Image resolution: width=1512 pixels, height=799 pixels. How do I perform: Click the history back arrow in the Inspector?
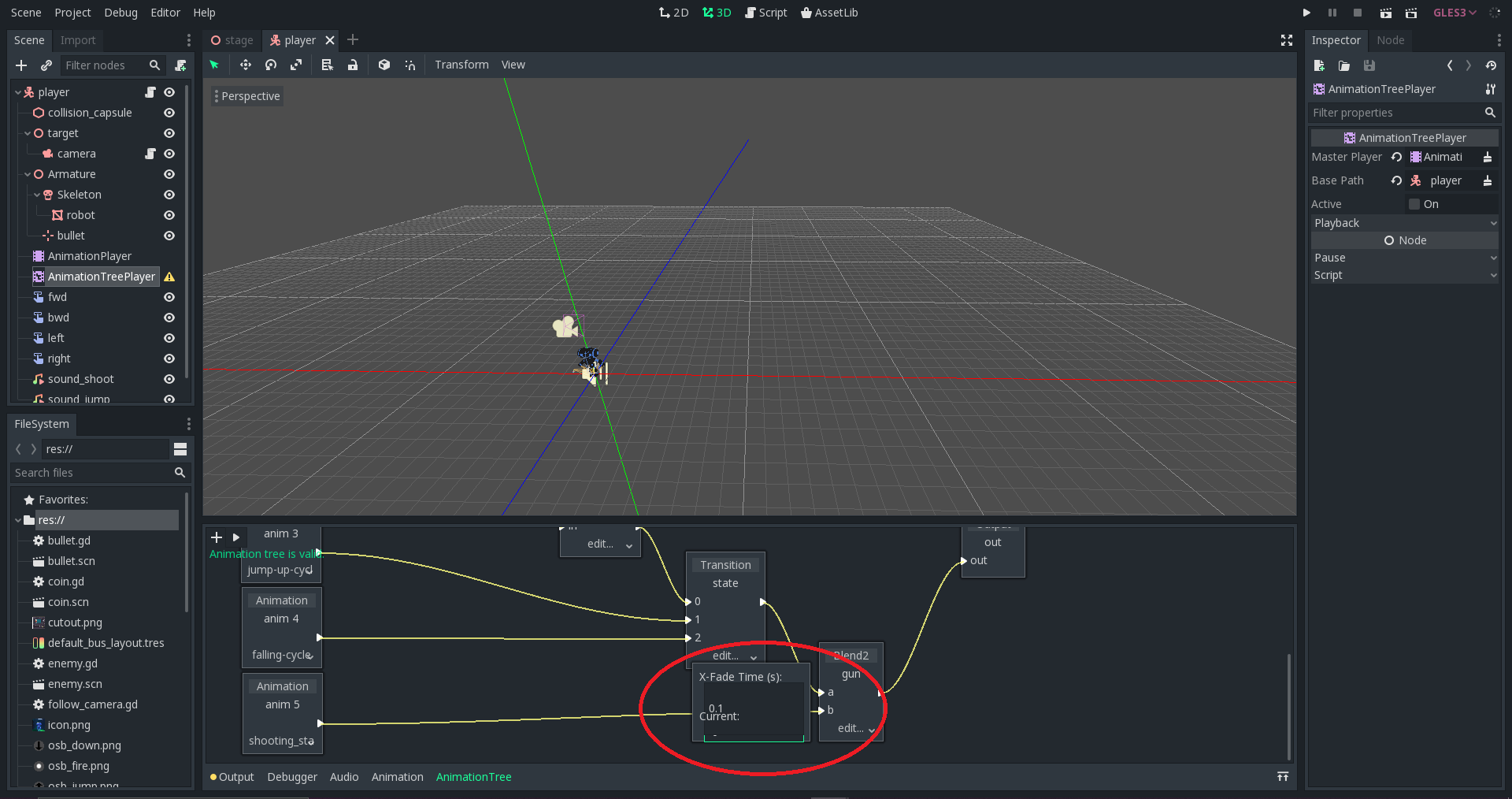pyautogui.click(x=1450, y=65)
